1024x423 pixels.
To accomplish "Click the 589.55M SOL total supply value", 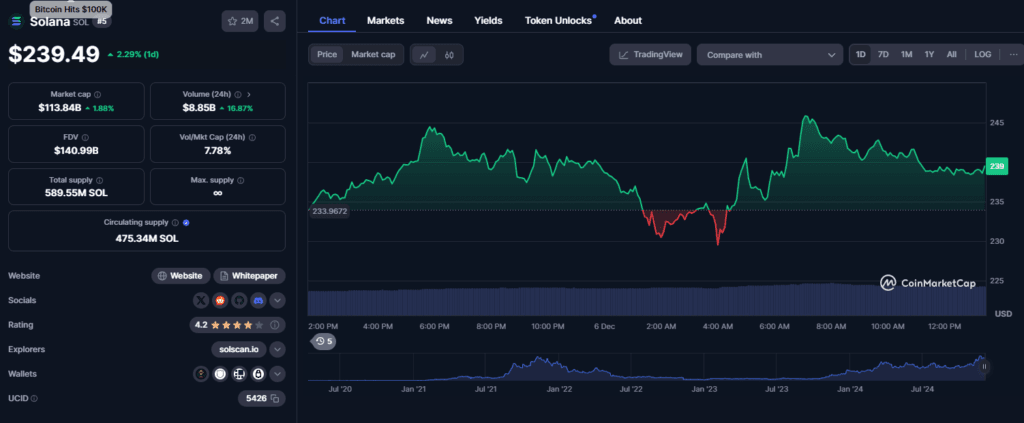I will tap(76, 193).
